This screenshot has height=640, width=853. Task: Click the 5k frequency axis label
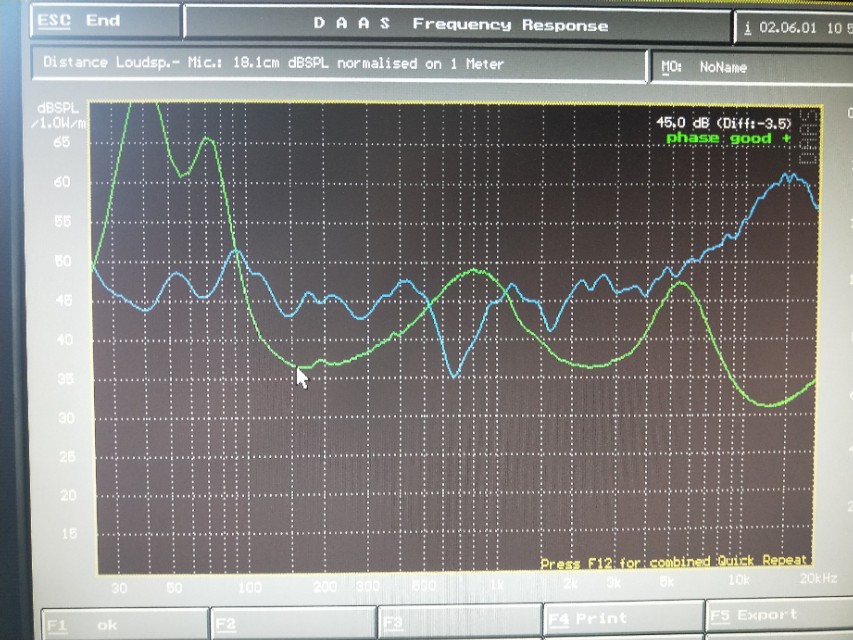point(666,582)
